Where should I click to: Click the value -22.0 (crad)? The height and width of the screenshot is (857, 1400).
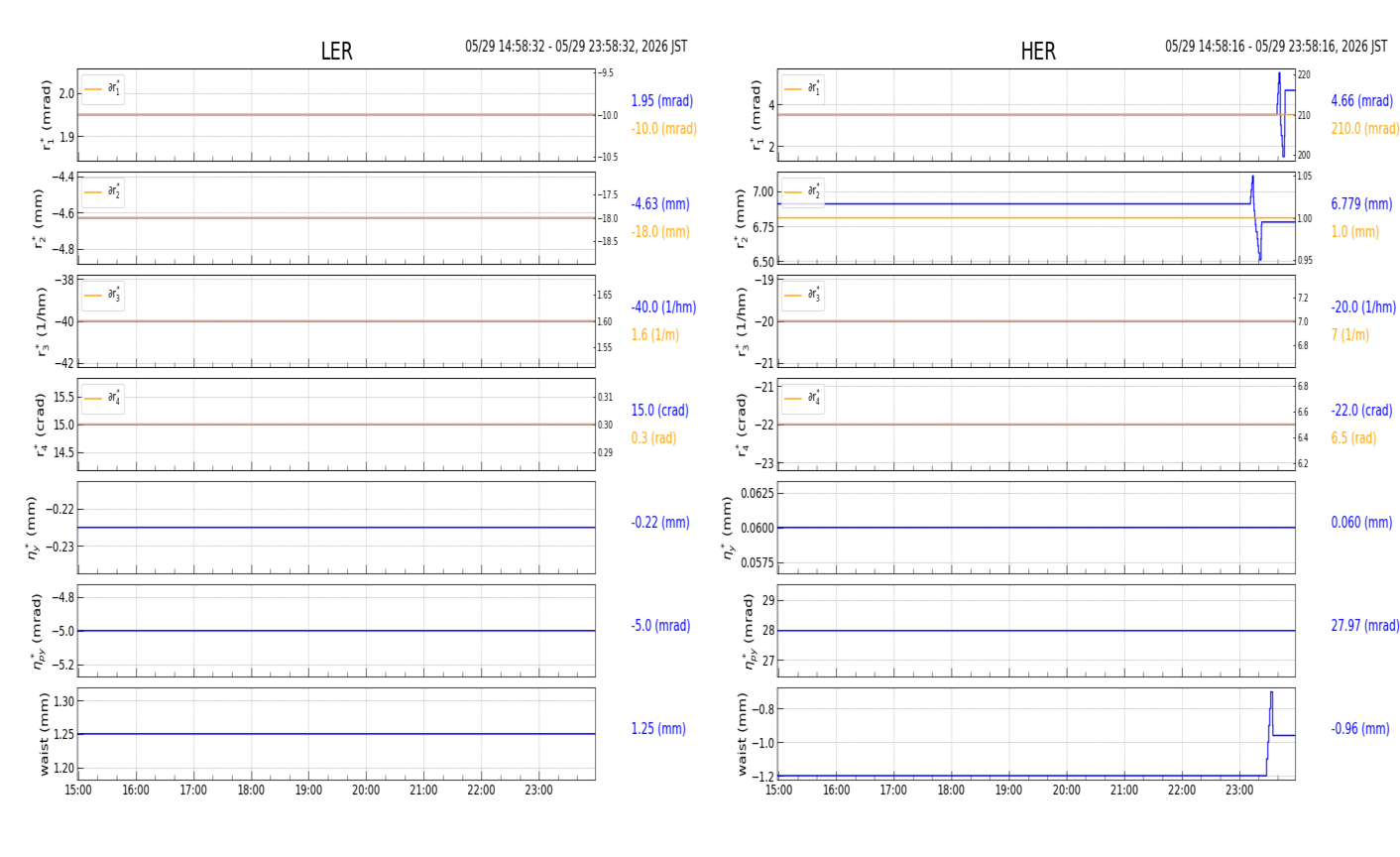coord(1361,411)
